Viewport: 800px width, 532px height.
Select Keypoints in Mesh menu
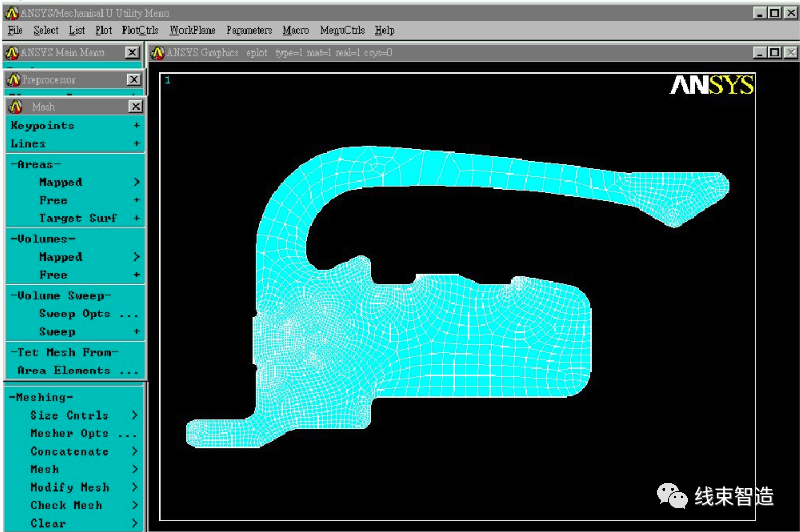pos(75,125)
